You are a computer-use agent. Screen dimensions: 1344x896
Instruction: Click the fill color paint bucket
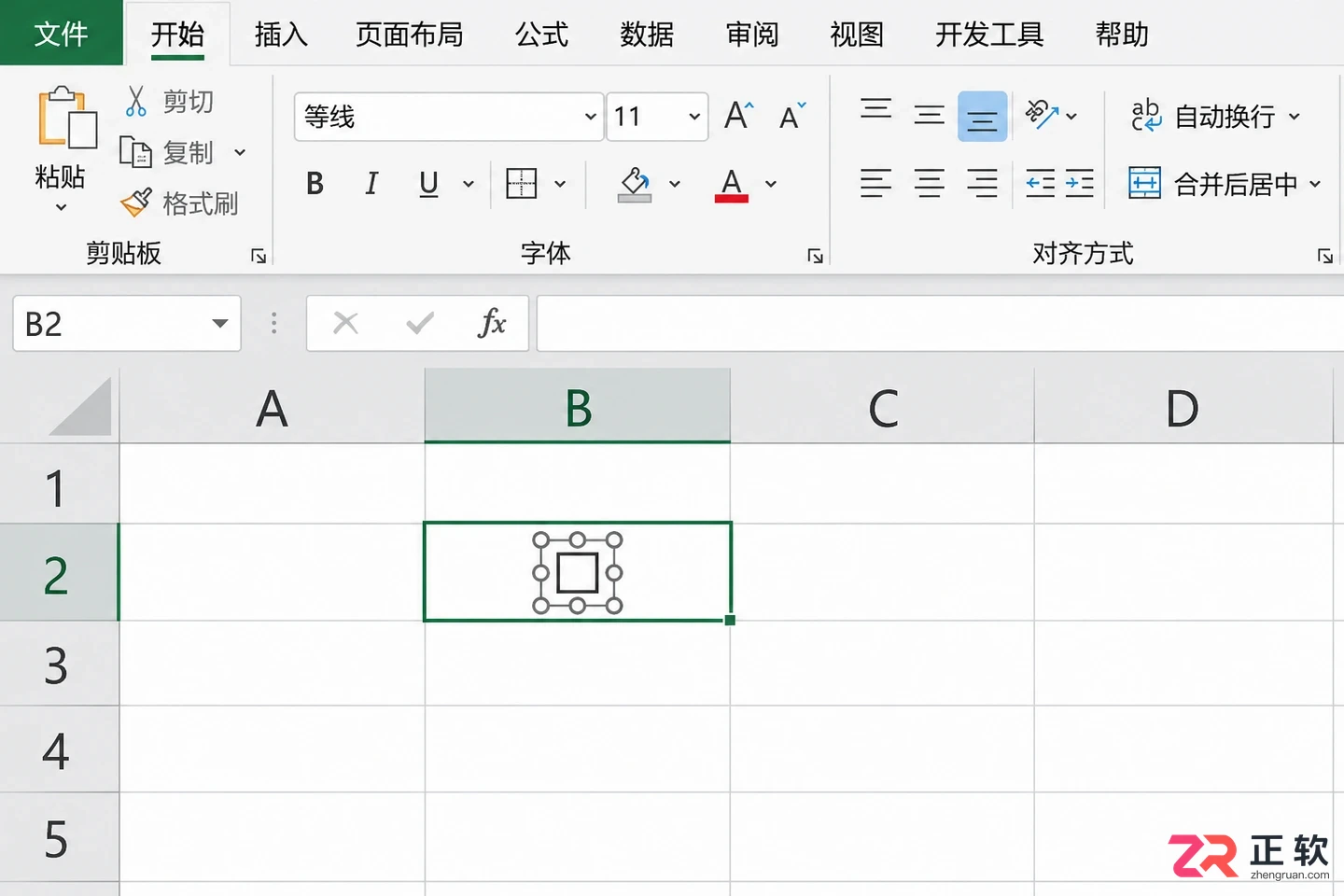635,184
